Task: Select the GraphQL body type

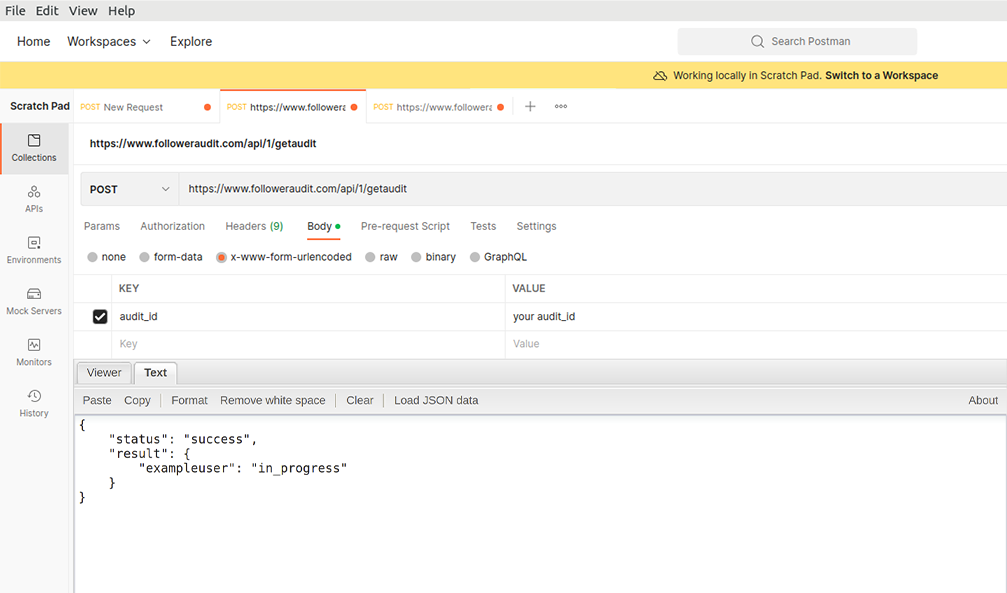Action: 475,257
